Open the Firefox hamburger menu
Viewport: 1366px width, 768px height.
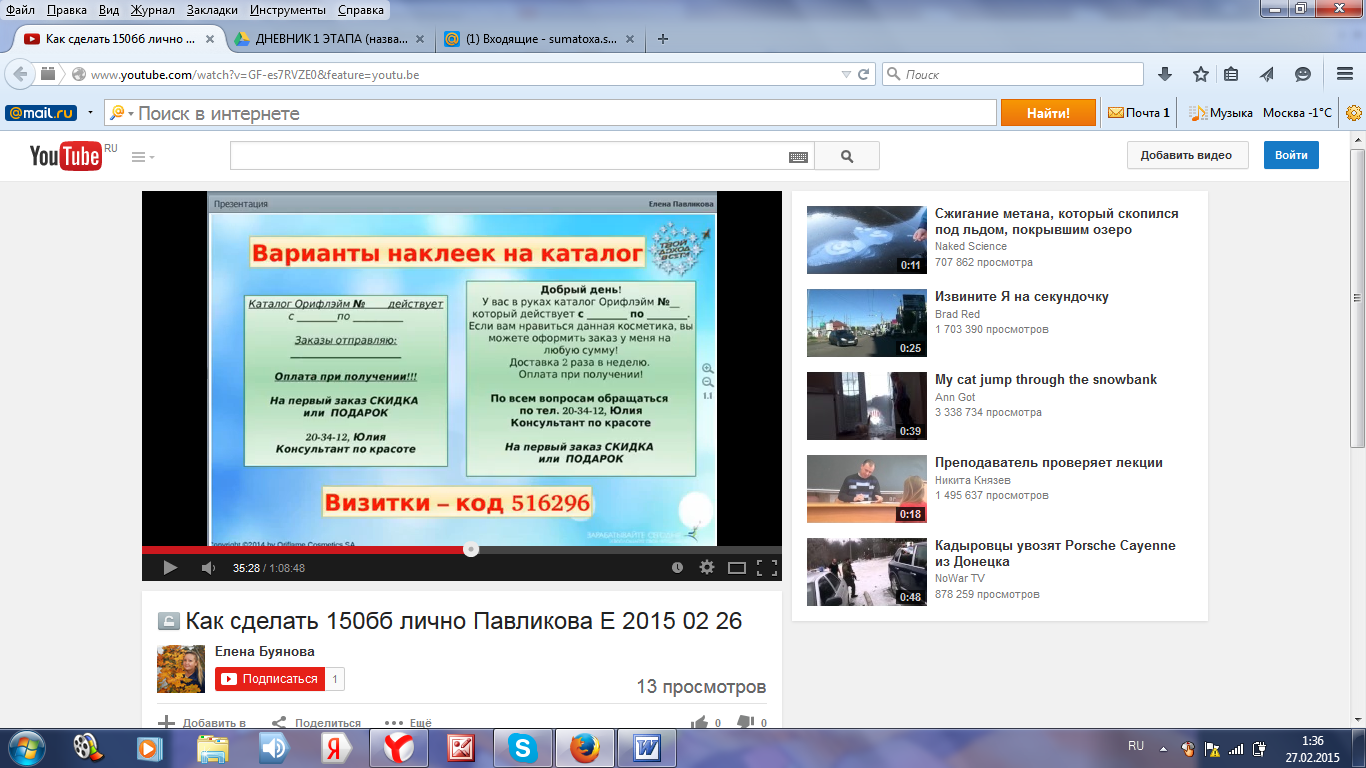pos(1345,74)
